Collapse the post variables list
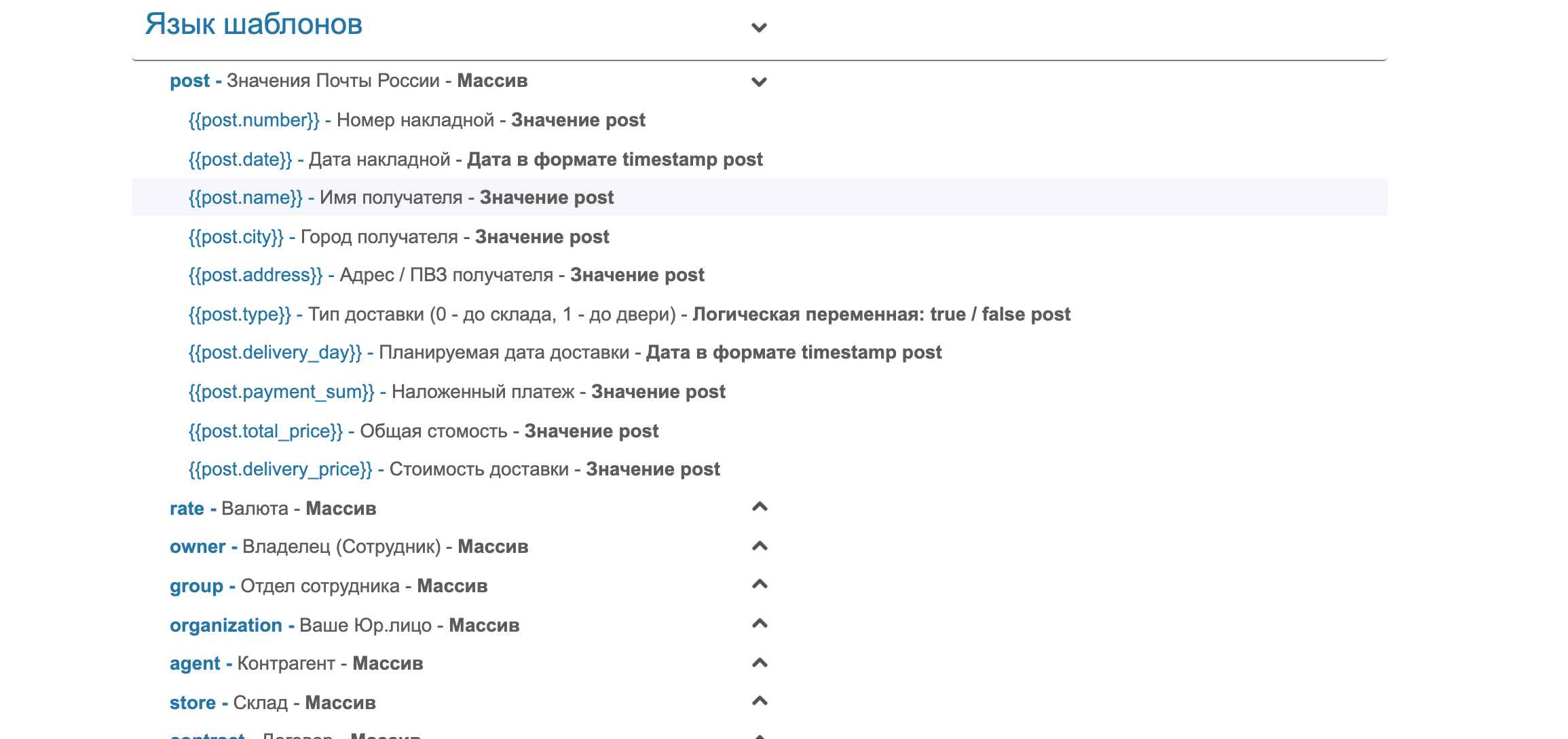This screenshot has width=1568, height=739. pos(760,82)
